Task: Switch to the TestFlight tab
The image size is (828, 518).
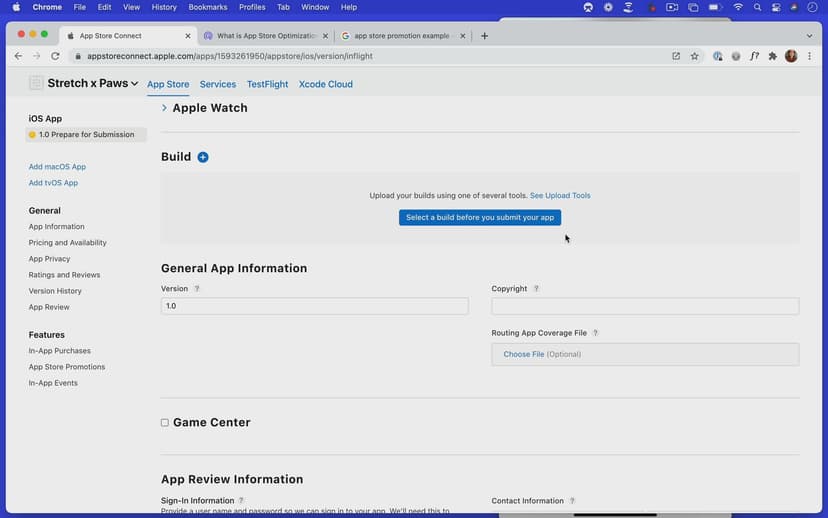Action: coord(267,85)
